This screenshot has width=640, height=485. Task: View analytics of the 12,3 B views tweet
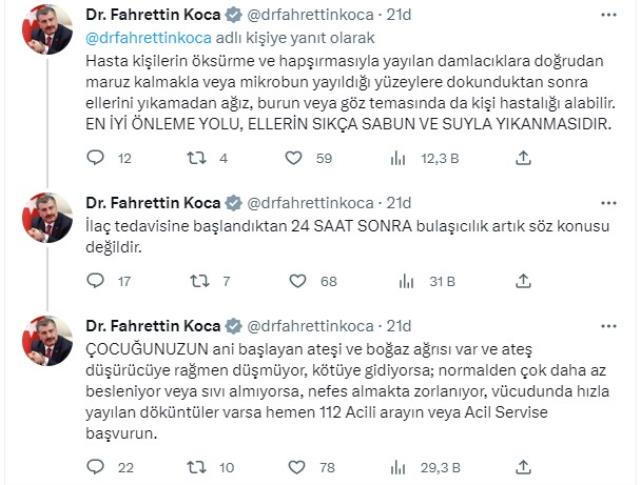[398, 157]
